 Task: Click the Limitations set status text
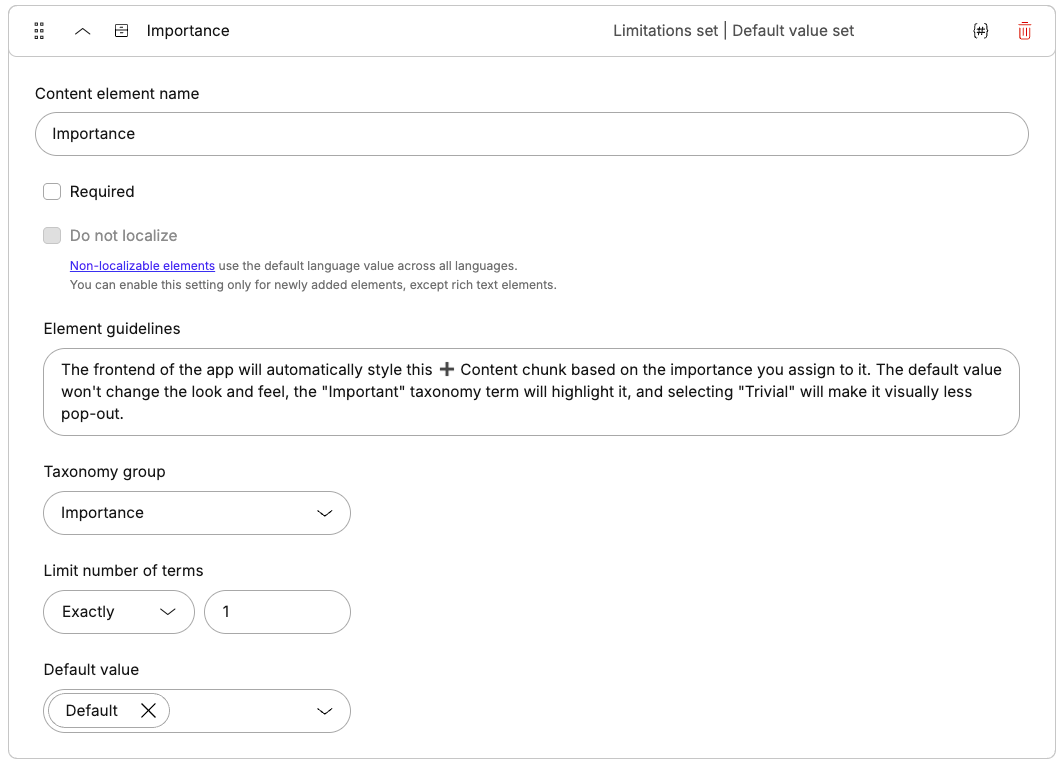click(665, 31)
